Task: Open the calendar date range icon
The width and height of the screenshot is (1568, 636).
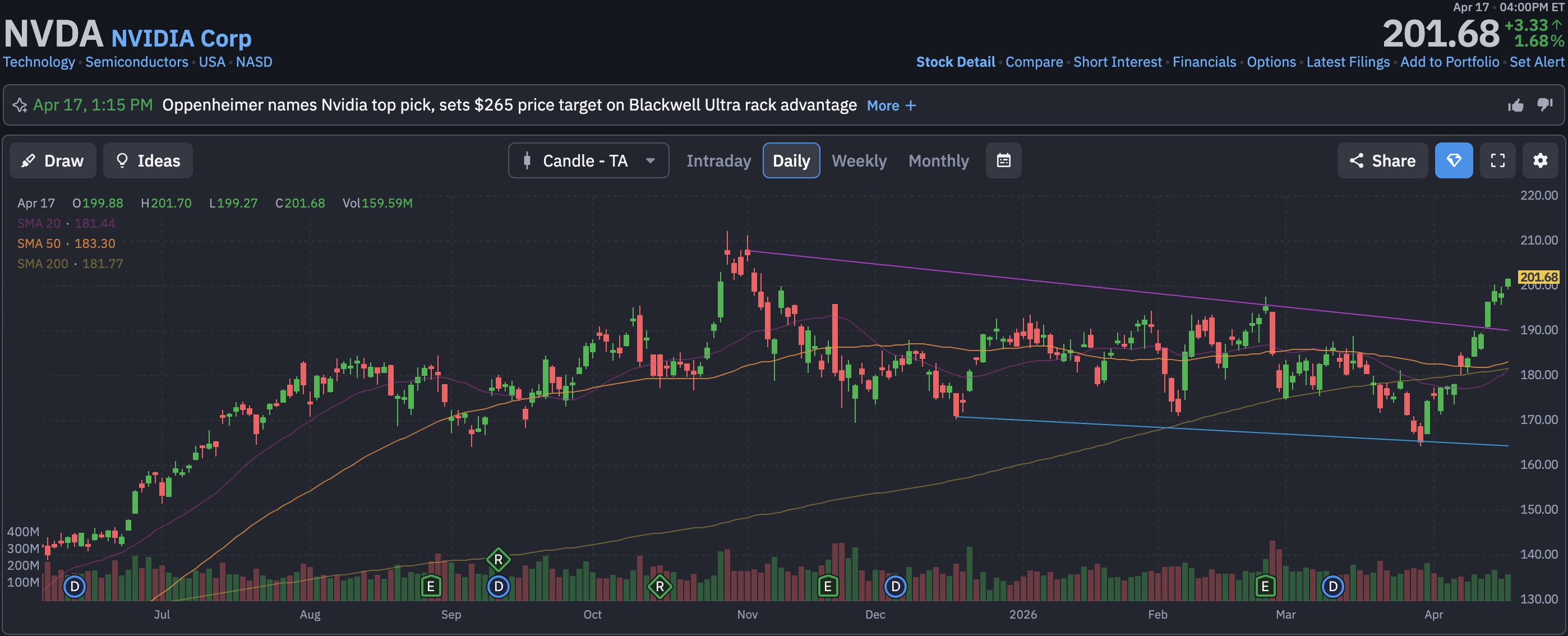Action: (x=1003, y=160)
